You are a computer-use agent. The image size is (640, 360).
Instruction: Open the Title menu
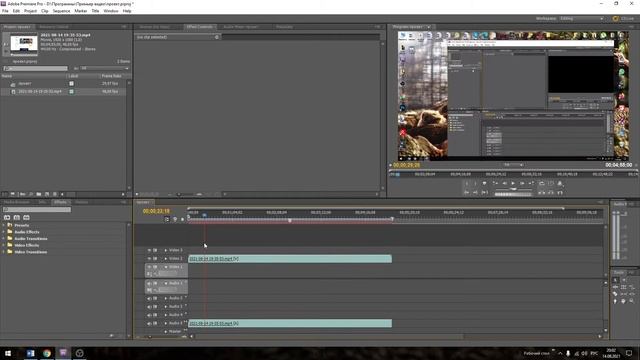point(95,11)
